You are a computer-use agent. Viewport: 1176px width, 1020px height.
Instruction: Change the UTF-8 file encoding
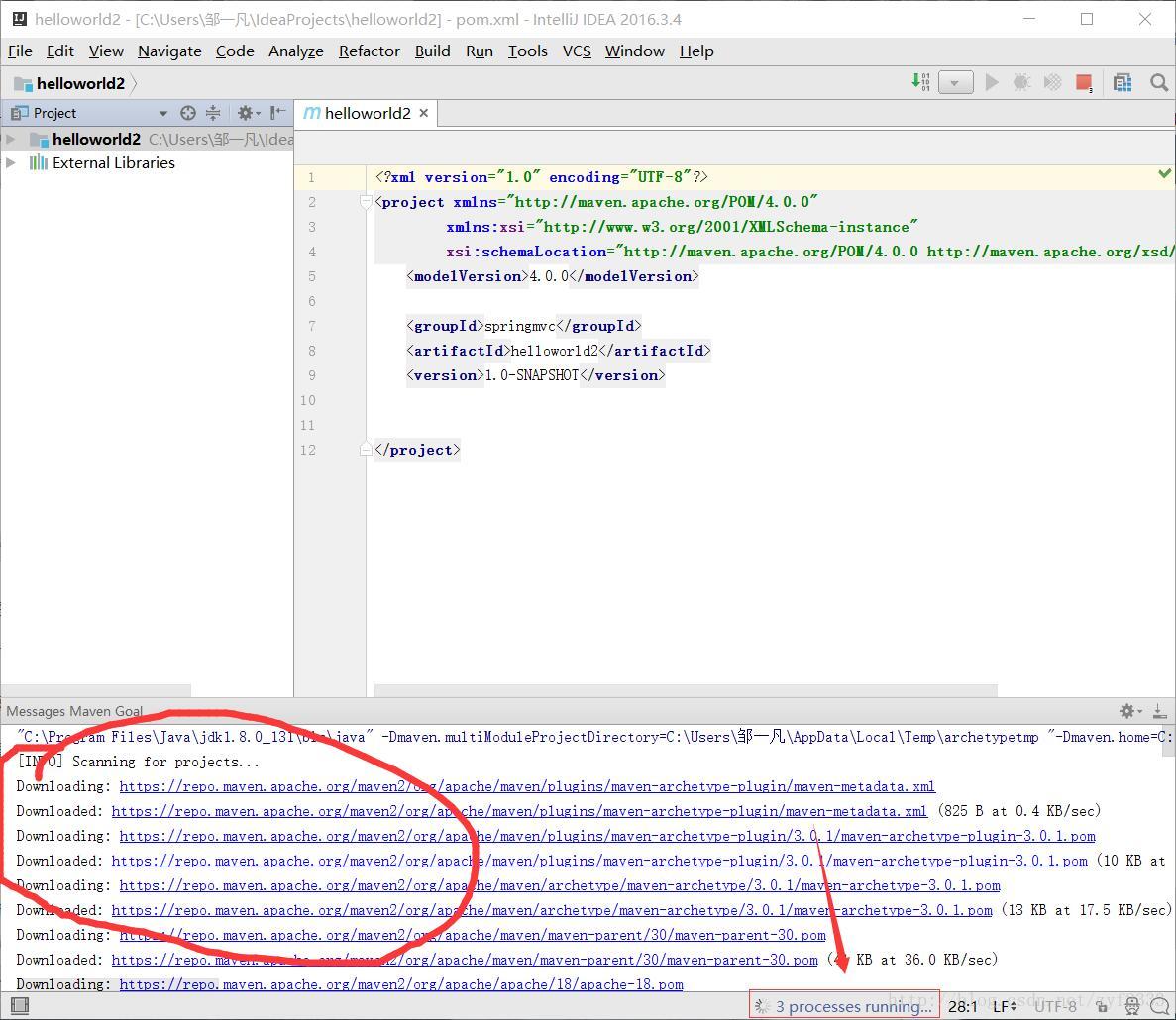(1055, 1006)
